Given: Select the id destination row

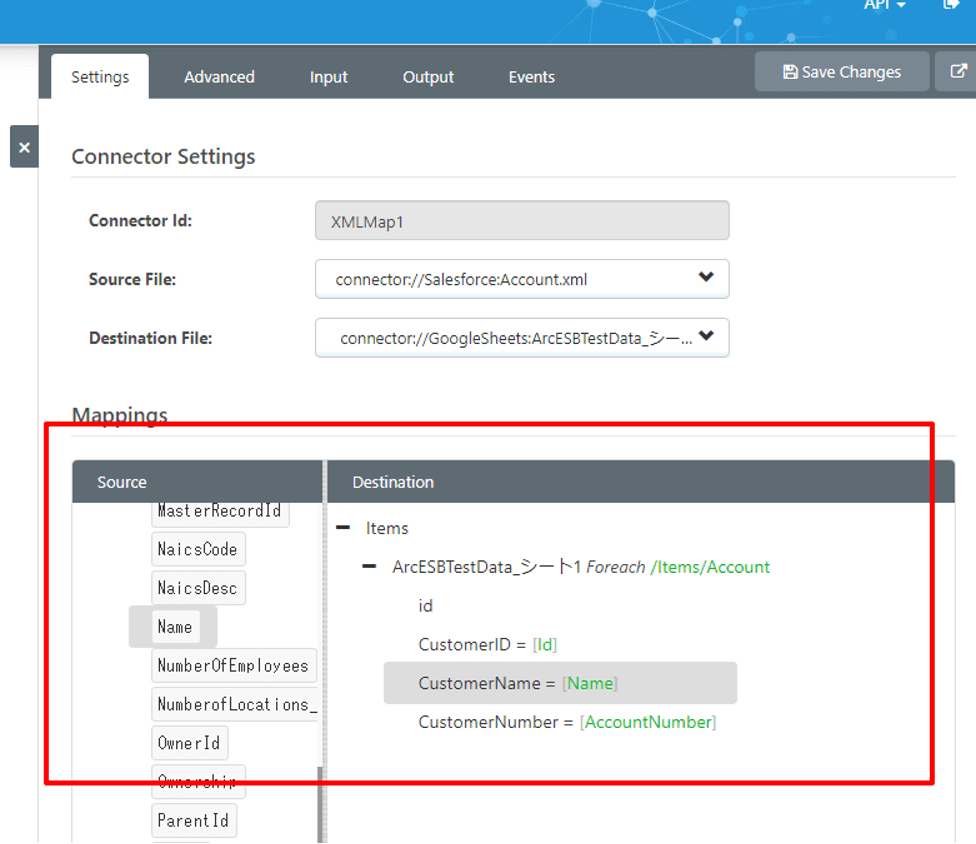Looking at the screenshot, I should (426, 606).
